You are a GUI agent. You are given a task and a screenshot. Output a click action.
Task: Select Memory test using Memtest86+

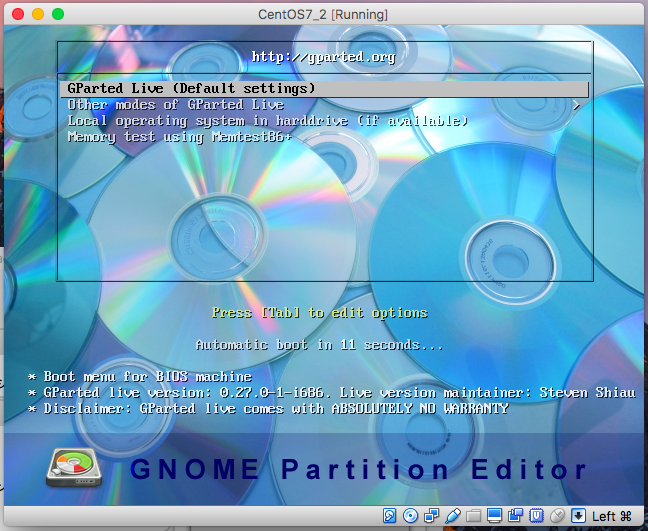click(179, 136)
